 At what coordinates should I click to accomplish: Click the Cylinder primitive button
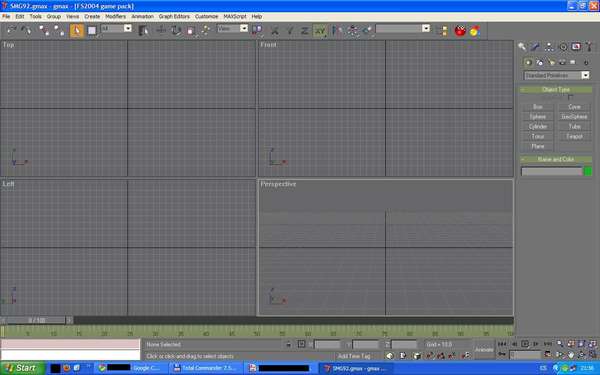pyautogui.click(x=538, y=126)
